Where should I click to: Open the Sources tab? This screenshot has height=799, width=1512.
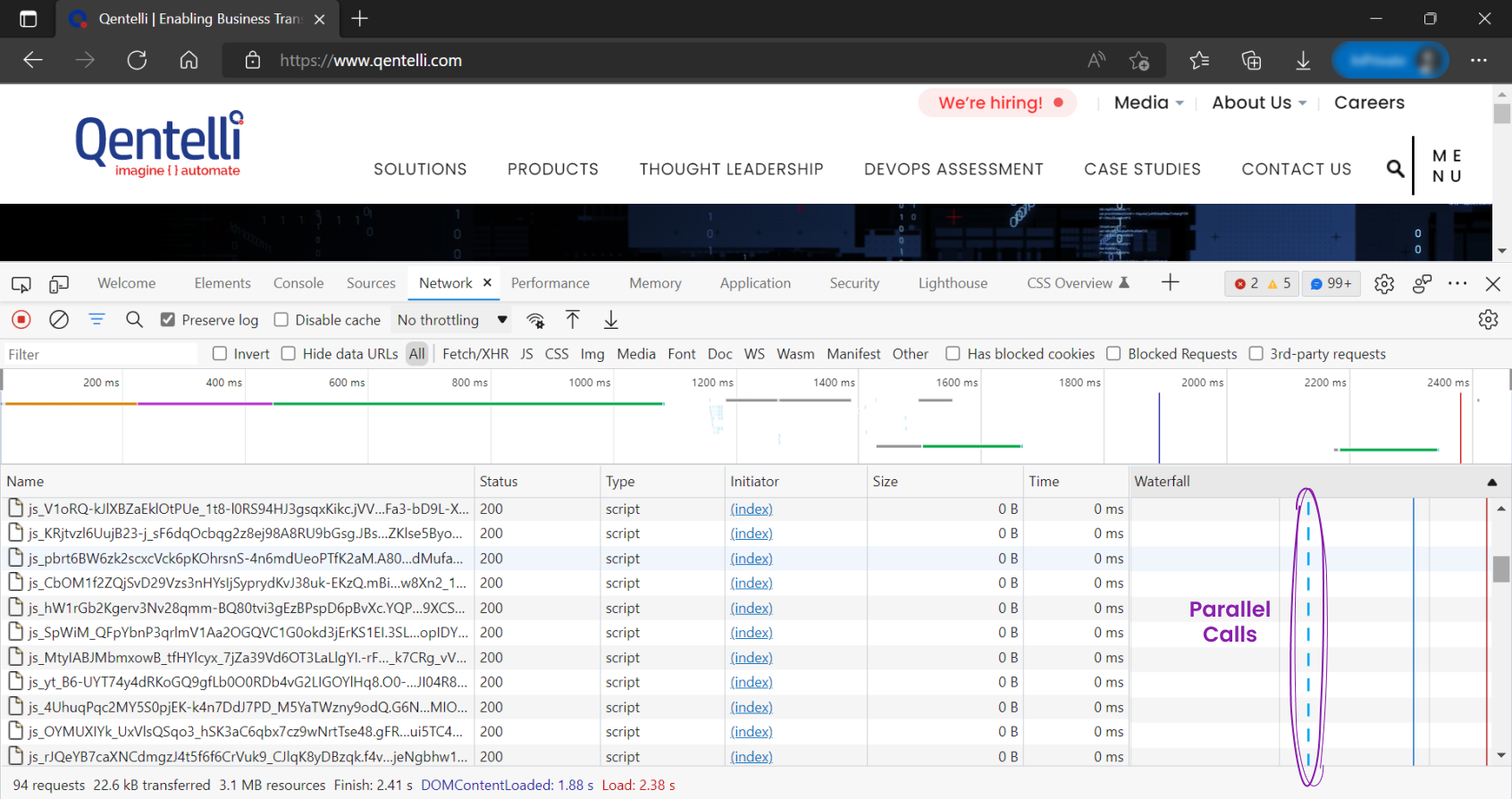point(371,283)
